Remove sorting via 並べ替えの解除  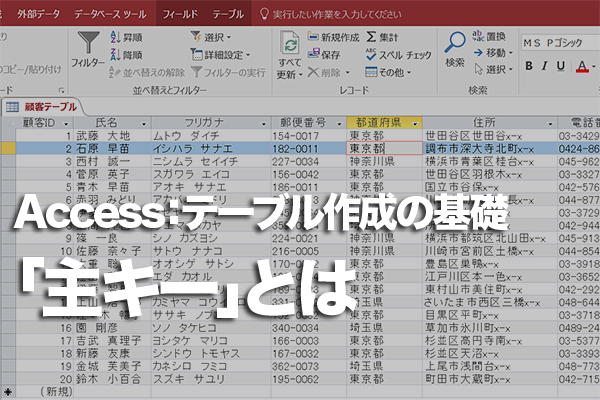(147, 72)
